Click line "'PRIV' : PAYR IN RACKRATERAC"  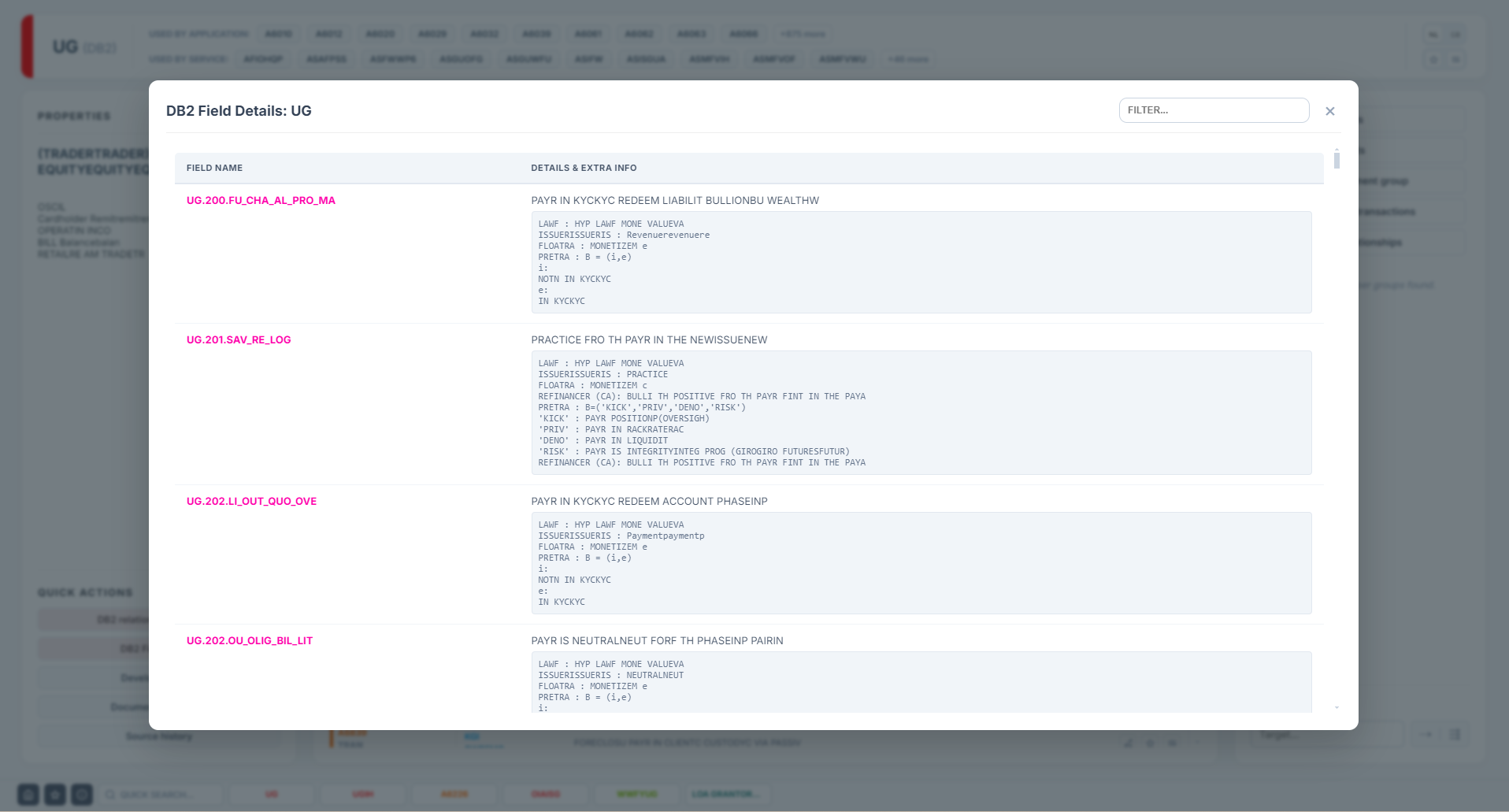(610, 429)
